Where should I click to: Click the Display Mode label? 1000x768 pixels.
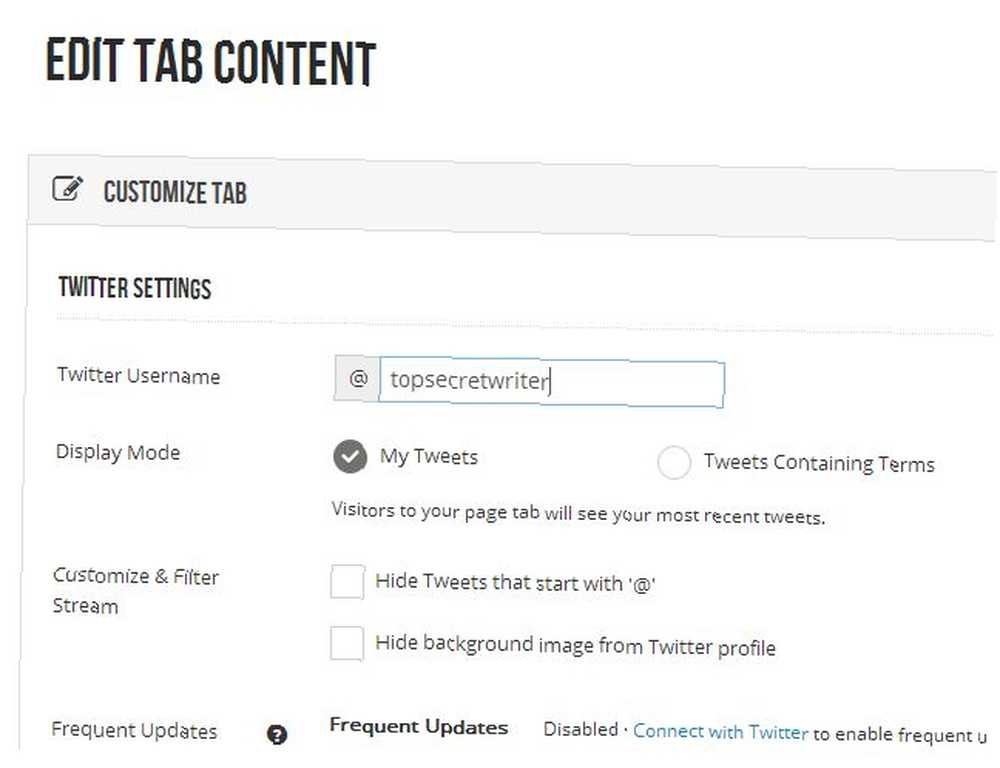(118, 452)
